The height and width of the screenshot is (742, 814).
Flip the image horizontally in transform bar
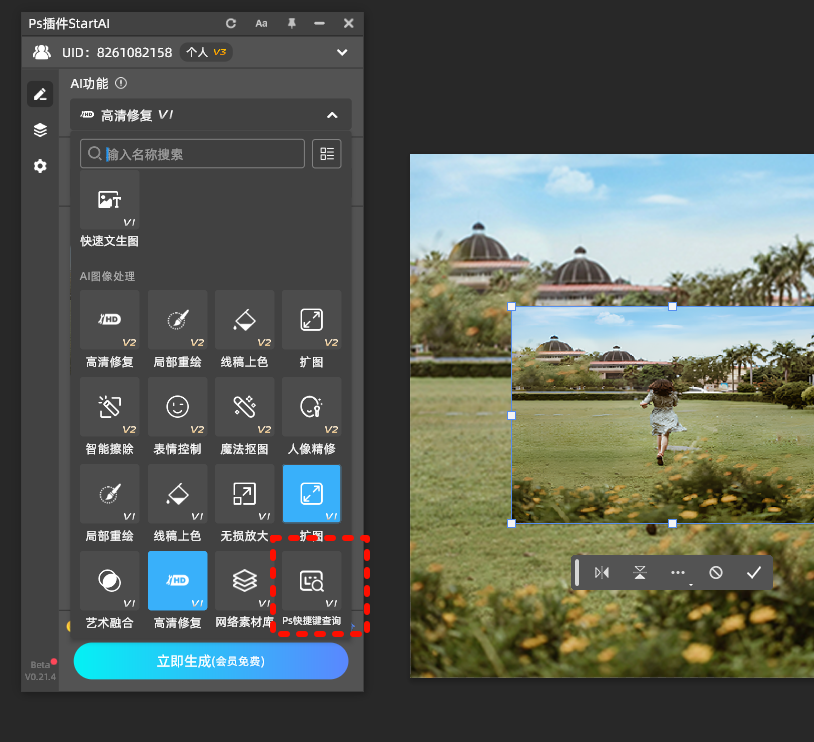pos(602,573)
